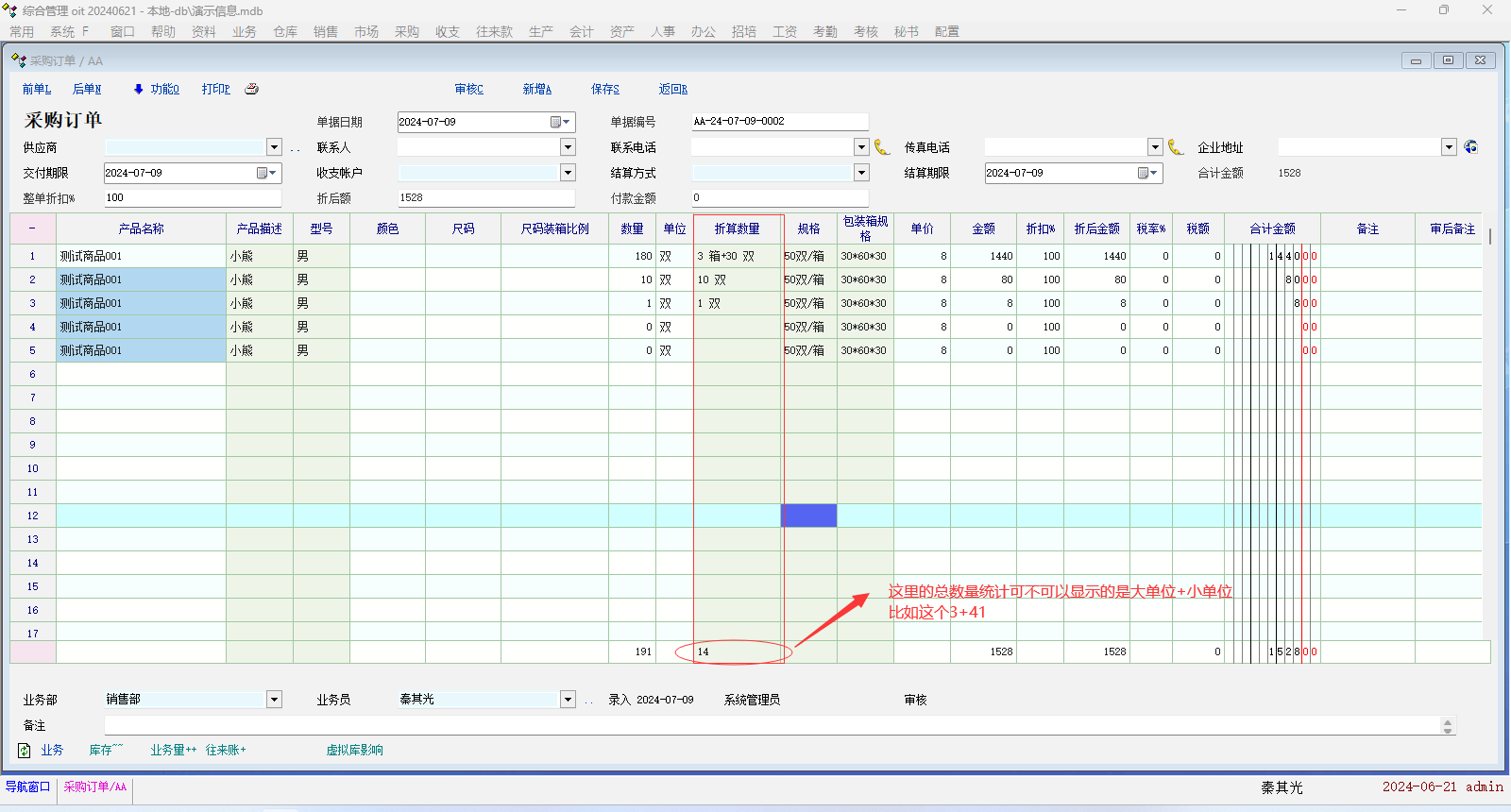Viewport: 1511px width, 812px height.
Task: Expand the 供应商 dropdown
Action: coord(274,147)
